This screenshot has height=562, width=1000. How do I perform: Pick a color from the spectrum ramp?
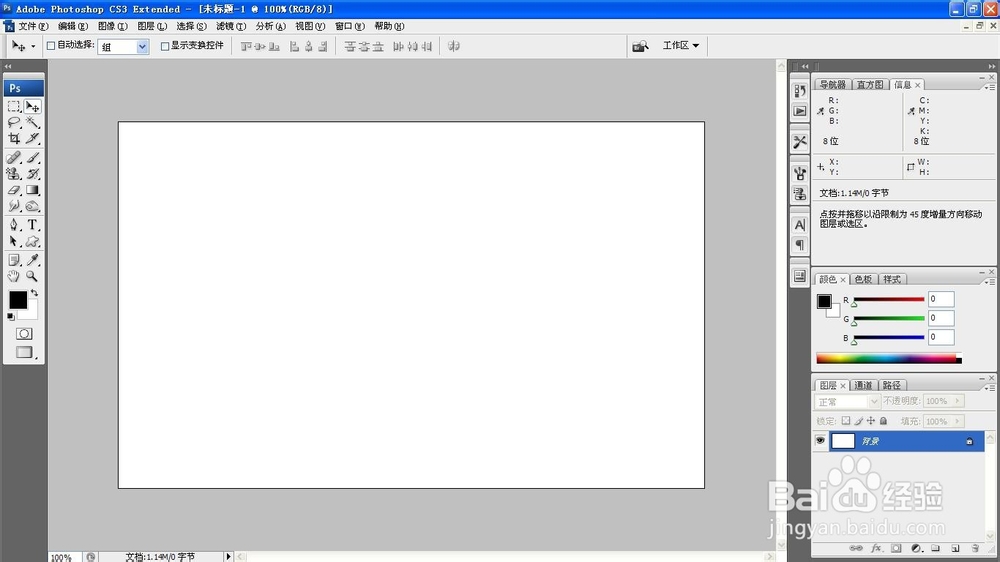point(888,359)
